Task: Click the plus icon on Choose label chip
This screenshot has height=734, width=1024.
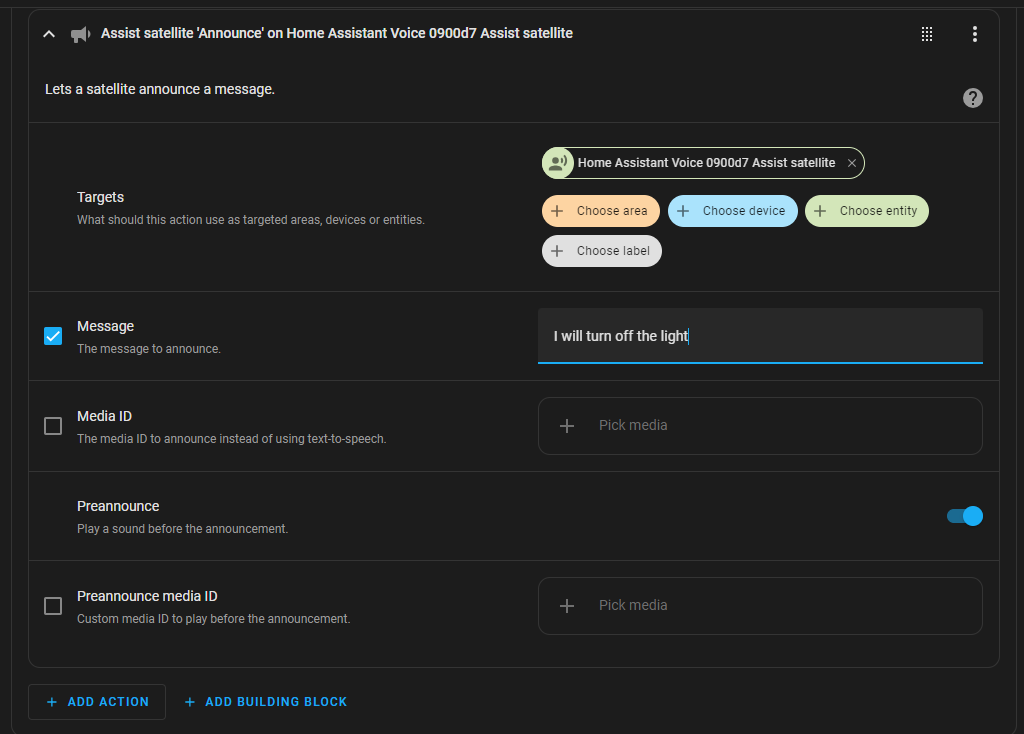Action: [x=556, y=250]
